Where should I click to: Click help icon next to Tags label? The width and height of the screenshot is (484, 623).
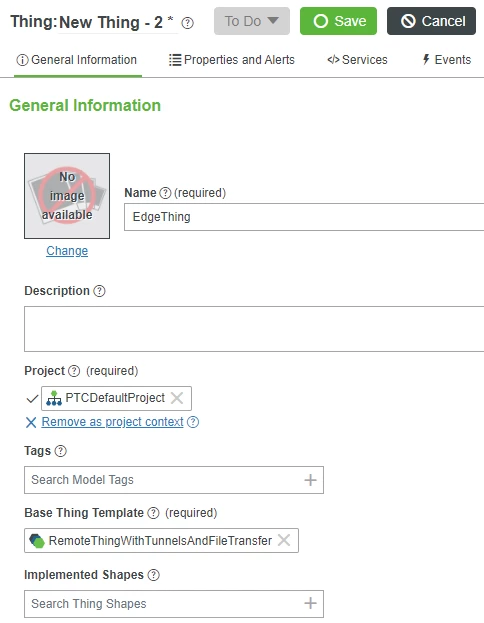tap(60, 451)
